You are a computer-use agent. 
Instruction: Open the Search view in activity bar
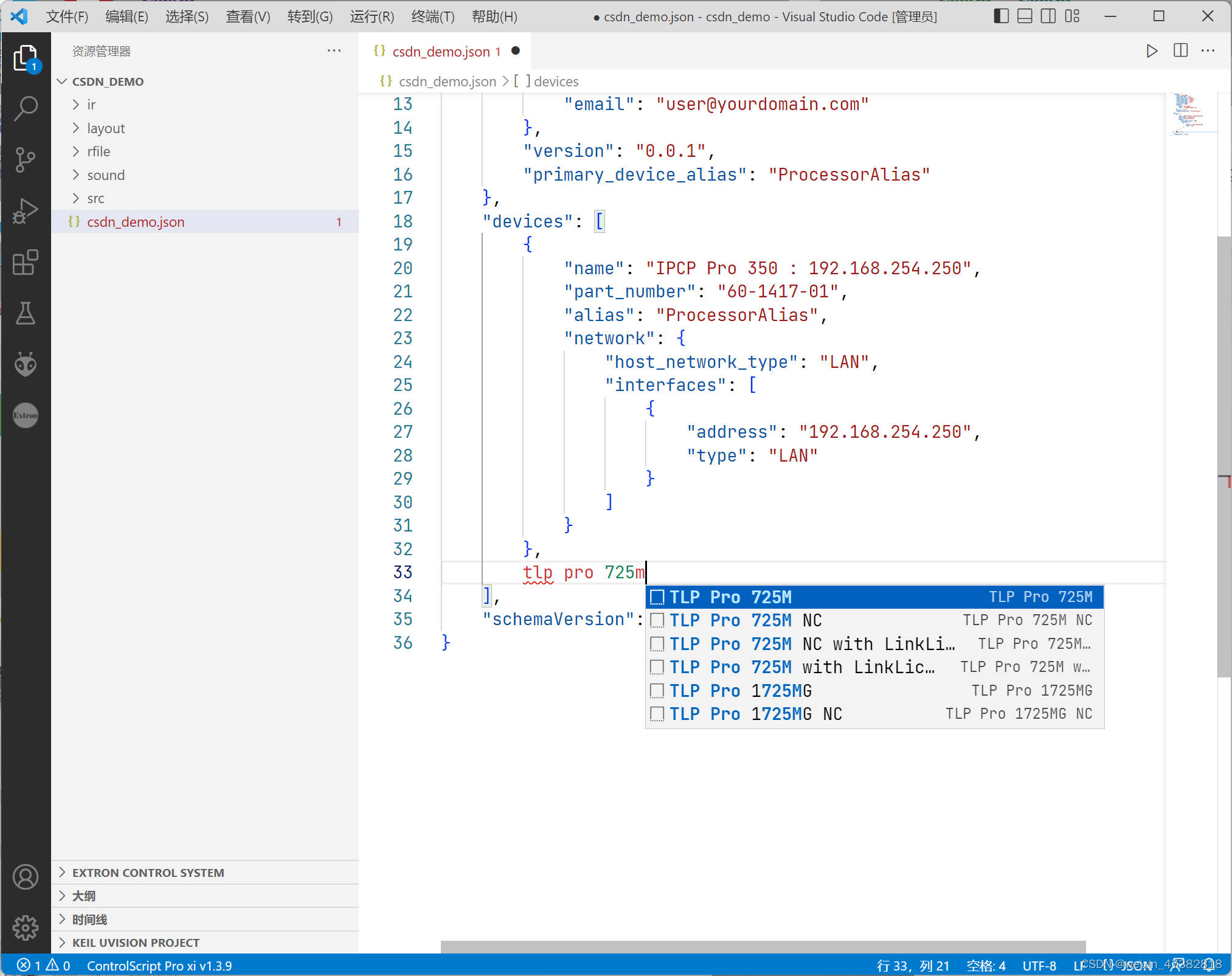pyautogui.click(x=26, y=109)
